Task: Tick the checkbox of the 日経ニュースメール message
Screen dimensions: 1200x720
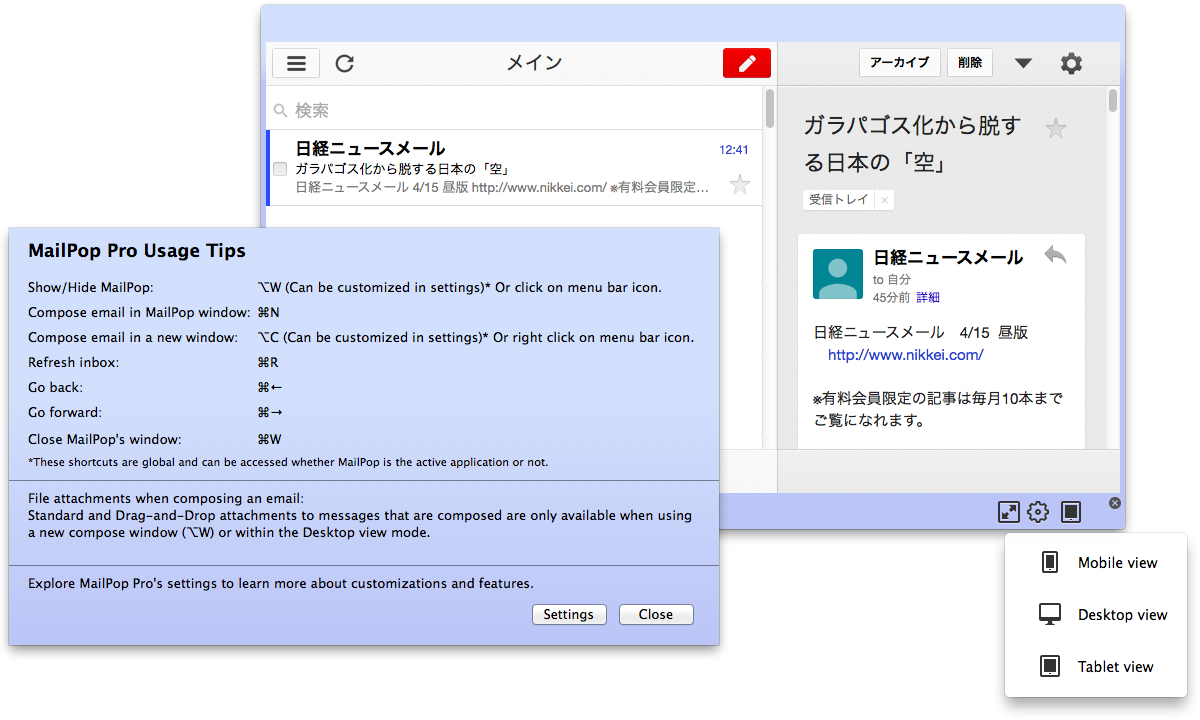Action: [281, 168]
